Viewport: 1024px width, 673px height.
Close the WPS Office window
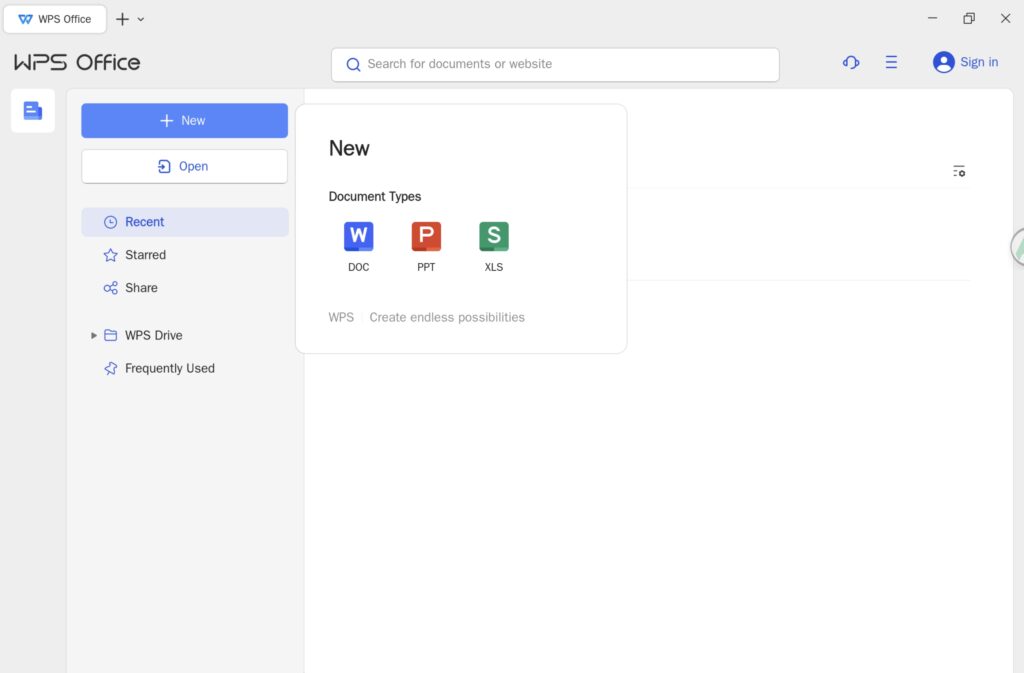(1006, 18)
